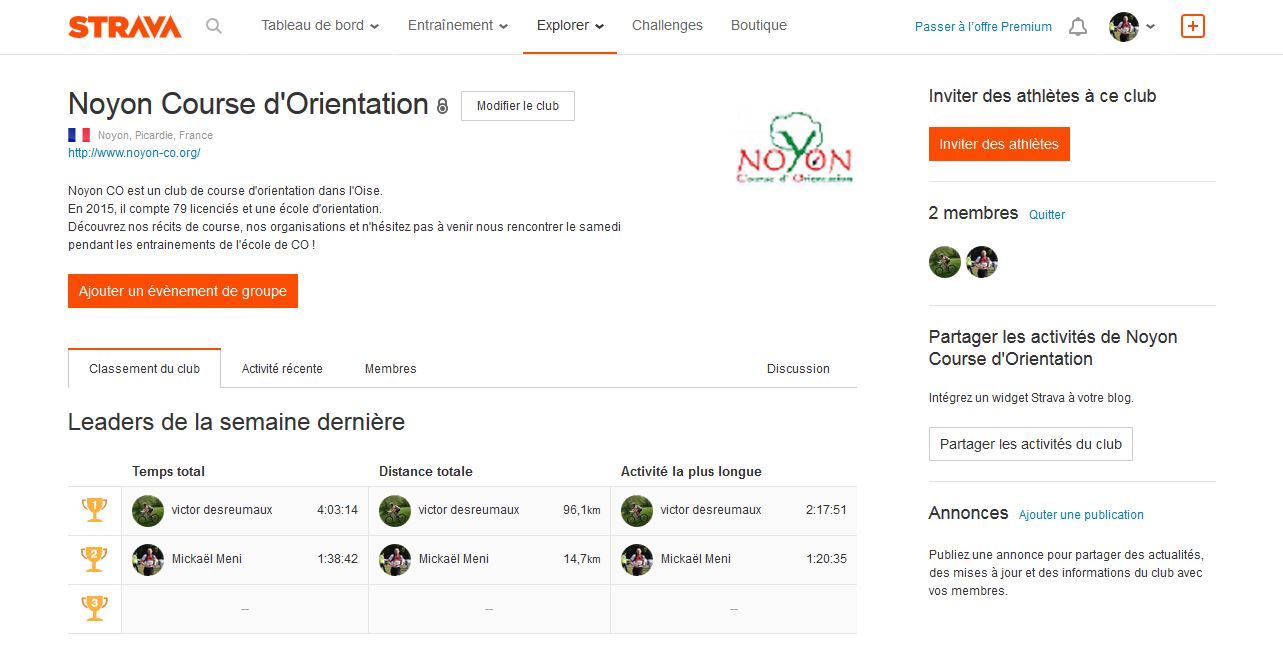Viewport: 1283px width, 671px height.
Task: Click the gold first-place trophy icon
Action: [x=94, y=510]
